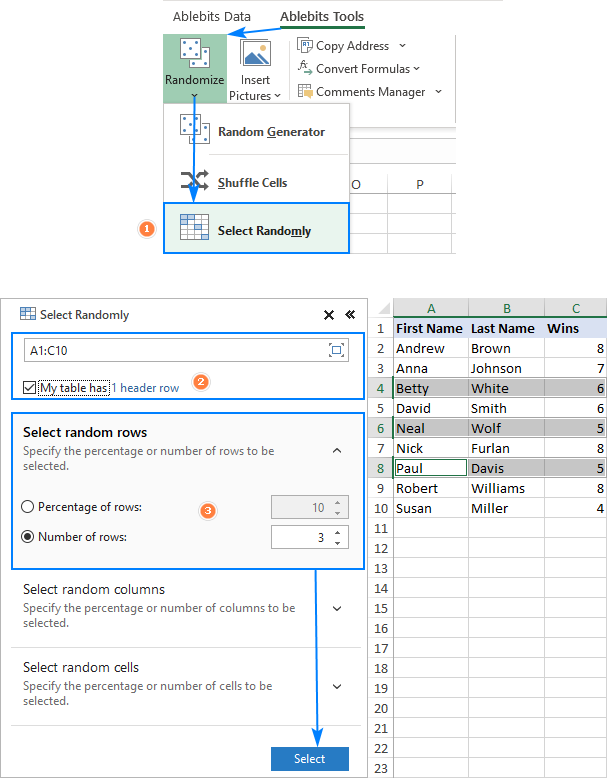Choose Shuffle Cells menu item

point(256,182)
